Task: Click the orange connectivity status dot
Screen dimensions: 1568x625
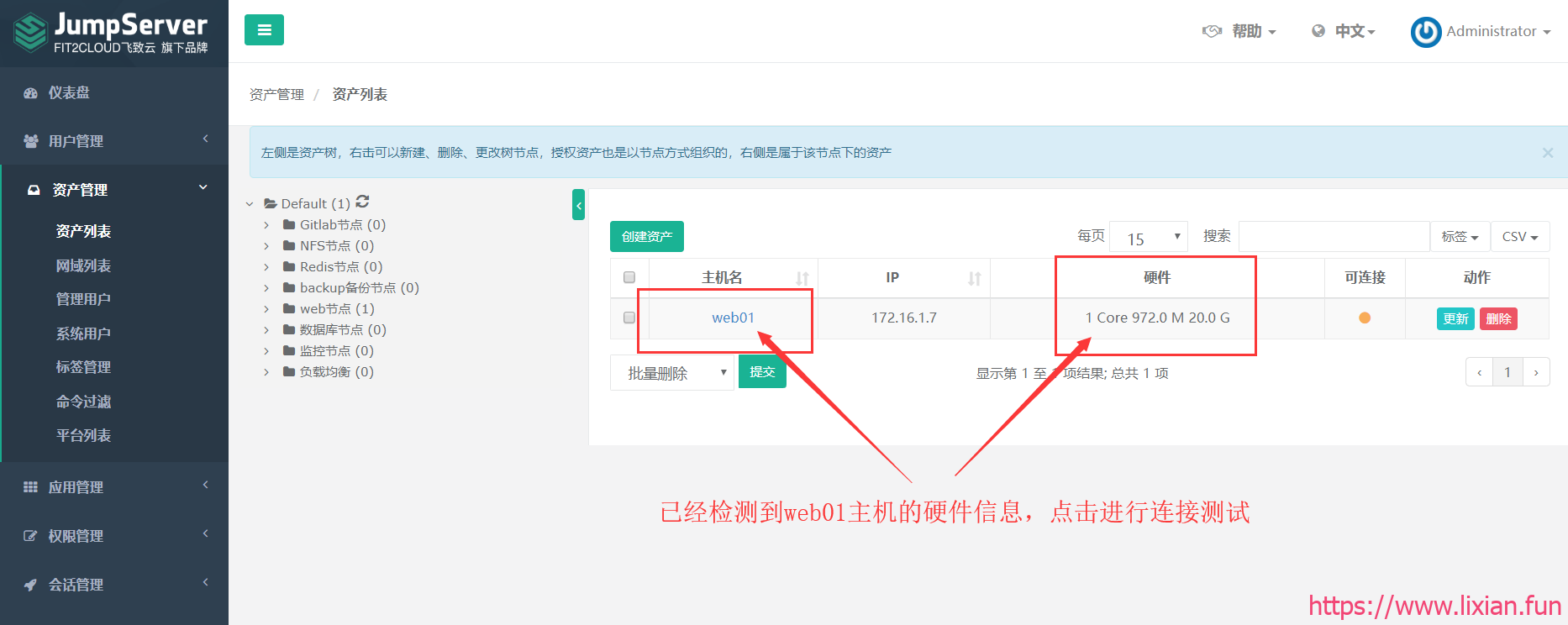Action: click(1365, 318)
